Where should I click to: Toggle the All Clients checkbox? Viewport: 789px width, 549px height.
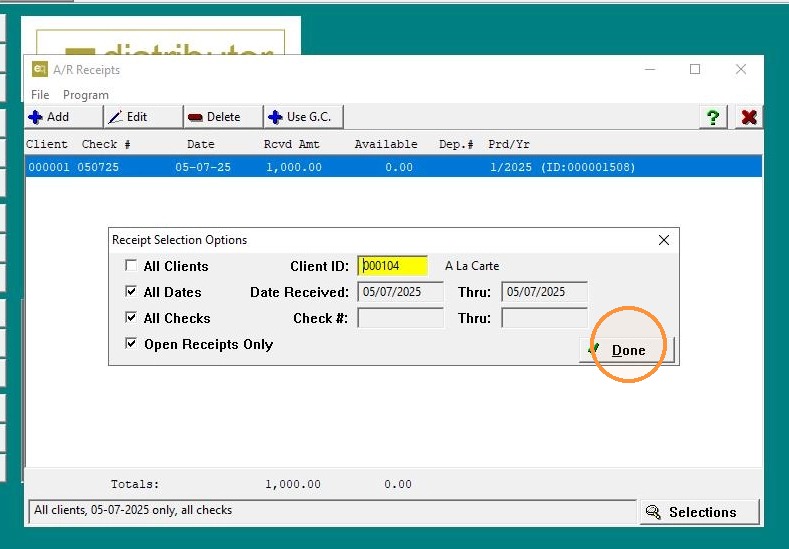(131, 265)
